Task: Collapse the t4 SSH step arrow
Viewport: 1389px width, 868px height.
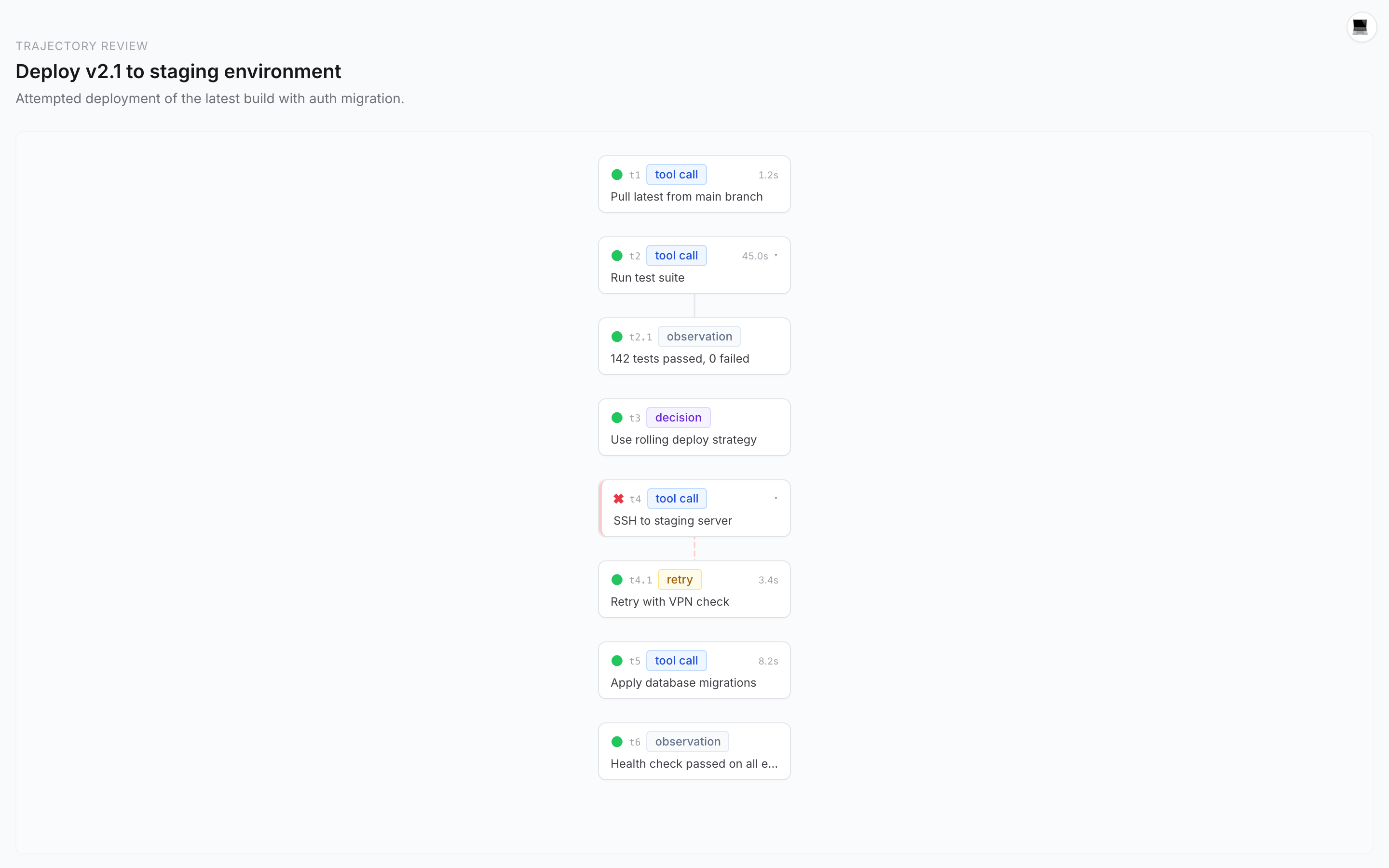Action: coord(776,498)
